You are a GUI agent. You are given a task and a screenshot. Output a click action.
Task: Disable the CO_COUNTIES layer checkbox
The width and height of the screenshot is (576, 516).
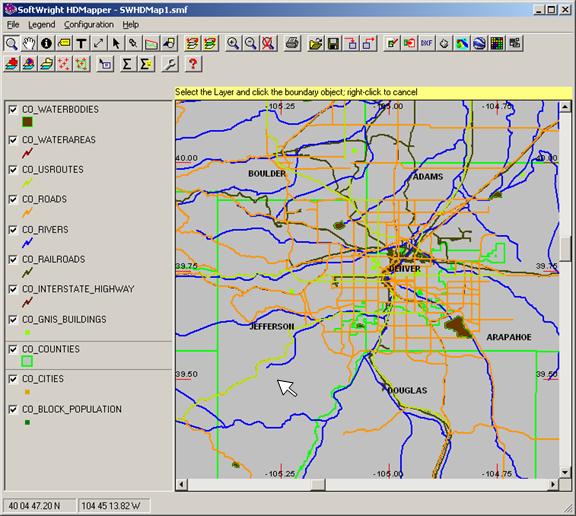[x=13, y=349]
